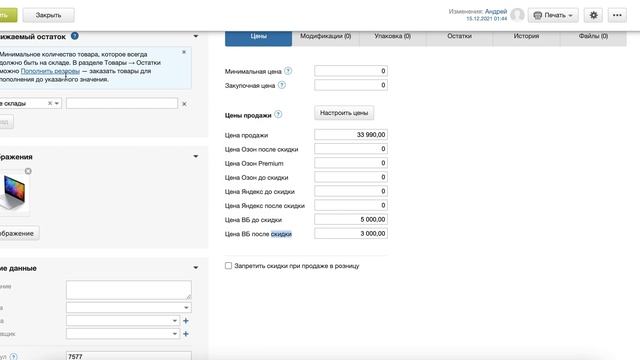Click the 15.12.2021 01:44 timestamp text

(487, 19)
